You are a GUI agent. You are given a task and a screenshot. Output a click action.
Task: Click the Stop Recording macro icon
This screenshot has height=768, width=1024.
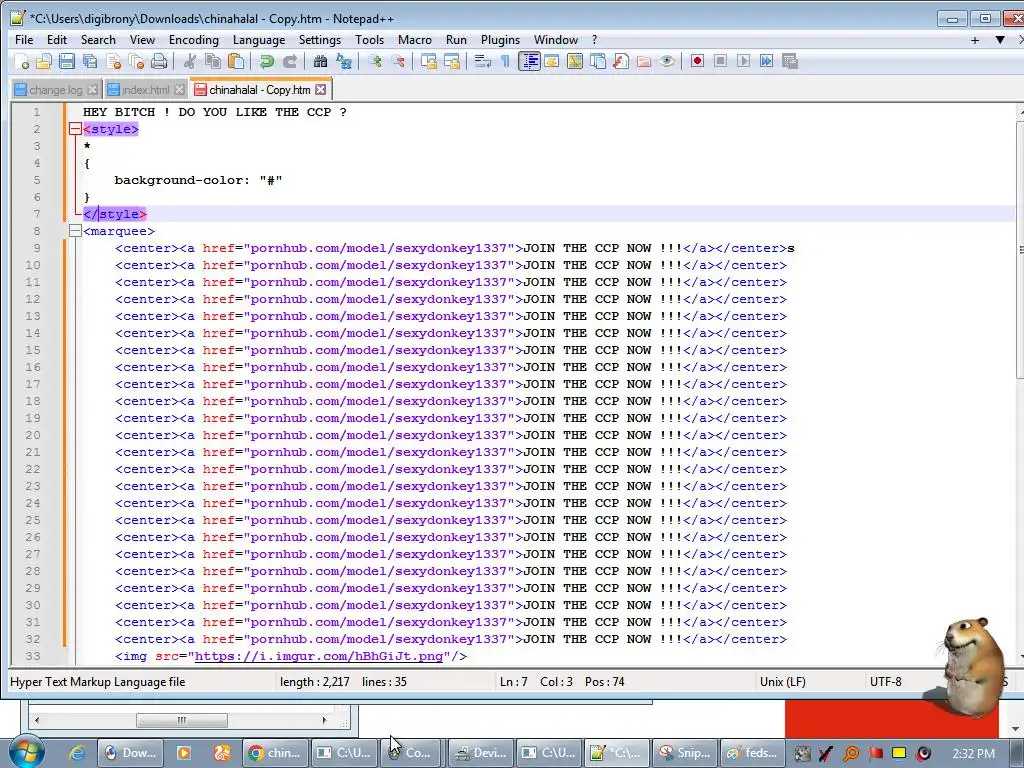pyautogui.click(x=720, y=61)
